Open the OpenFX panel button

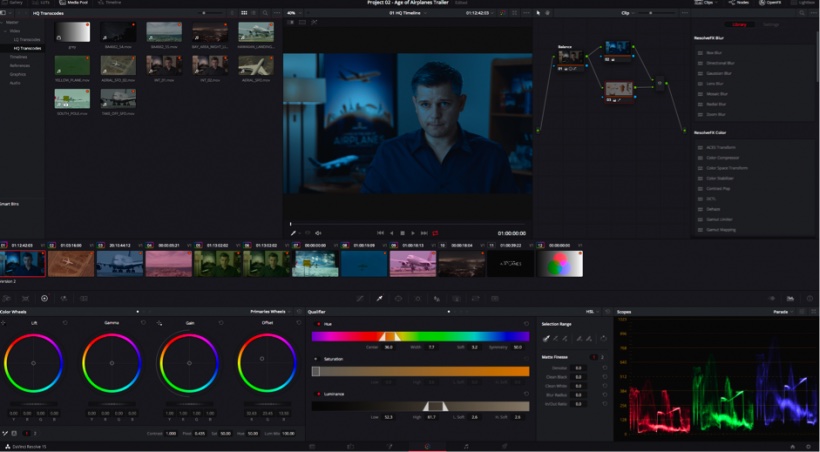coord(770,3)
